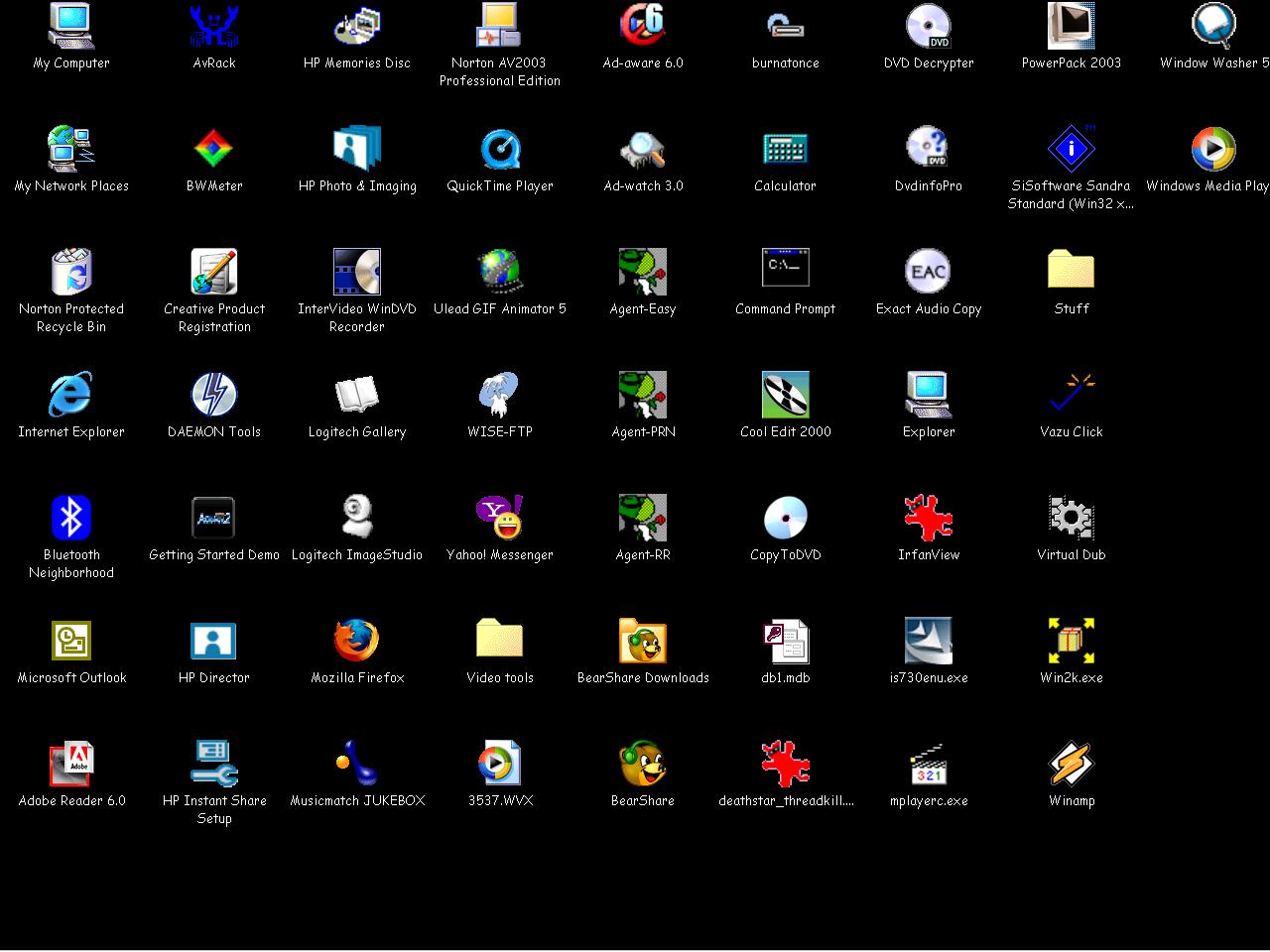Screen dimensions: 1270x952
Task: Select the AvRack icon
Action: [x=214, y=26]
